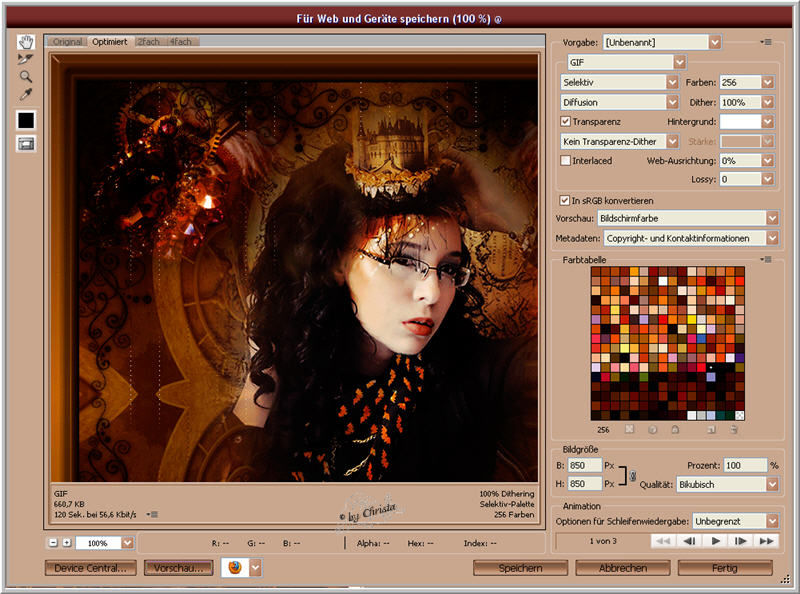800x594 pixels.
Task: Switch to the 2fach tab
Action: pyautogui.click(x=148, y=41)
